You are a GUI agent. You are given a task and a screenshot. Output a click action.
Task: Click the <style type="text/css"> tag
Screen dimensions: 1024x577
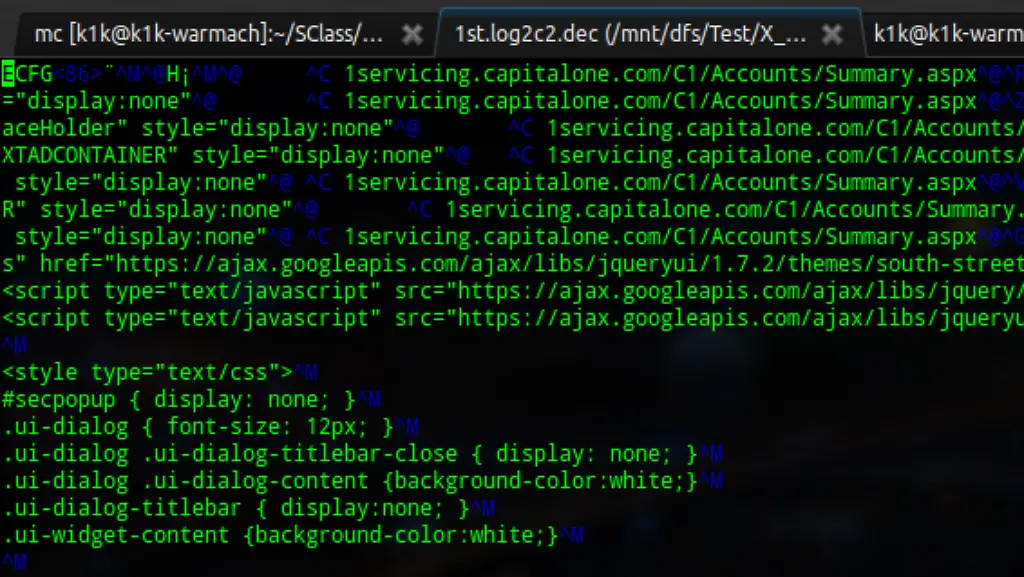tap(147, 372)
